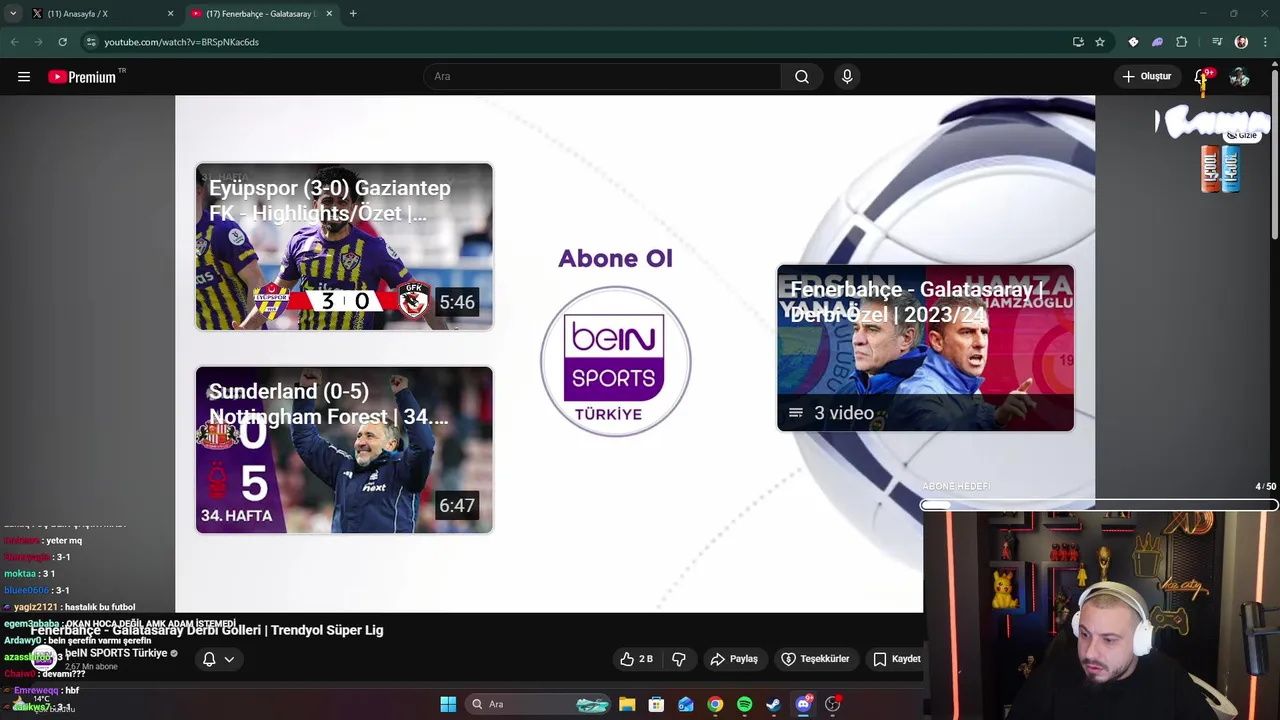Expand the subscription notification dropdown chevron
This screenshot has width=1280, height=720.
[x=229, y=659]
